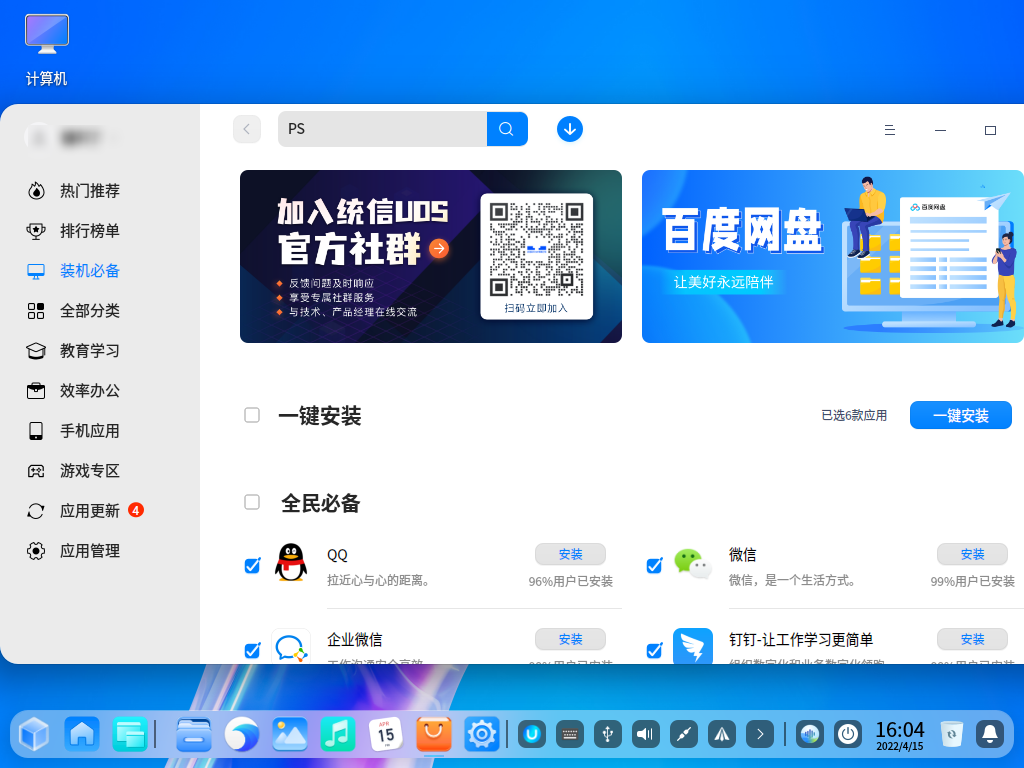Toggle the 一键安装 select-all checkbox
Screen dimensions: 1024x768
[252, 415]
